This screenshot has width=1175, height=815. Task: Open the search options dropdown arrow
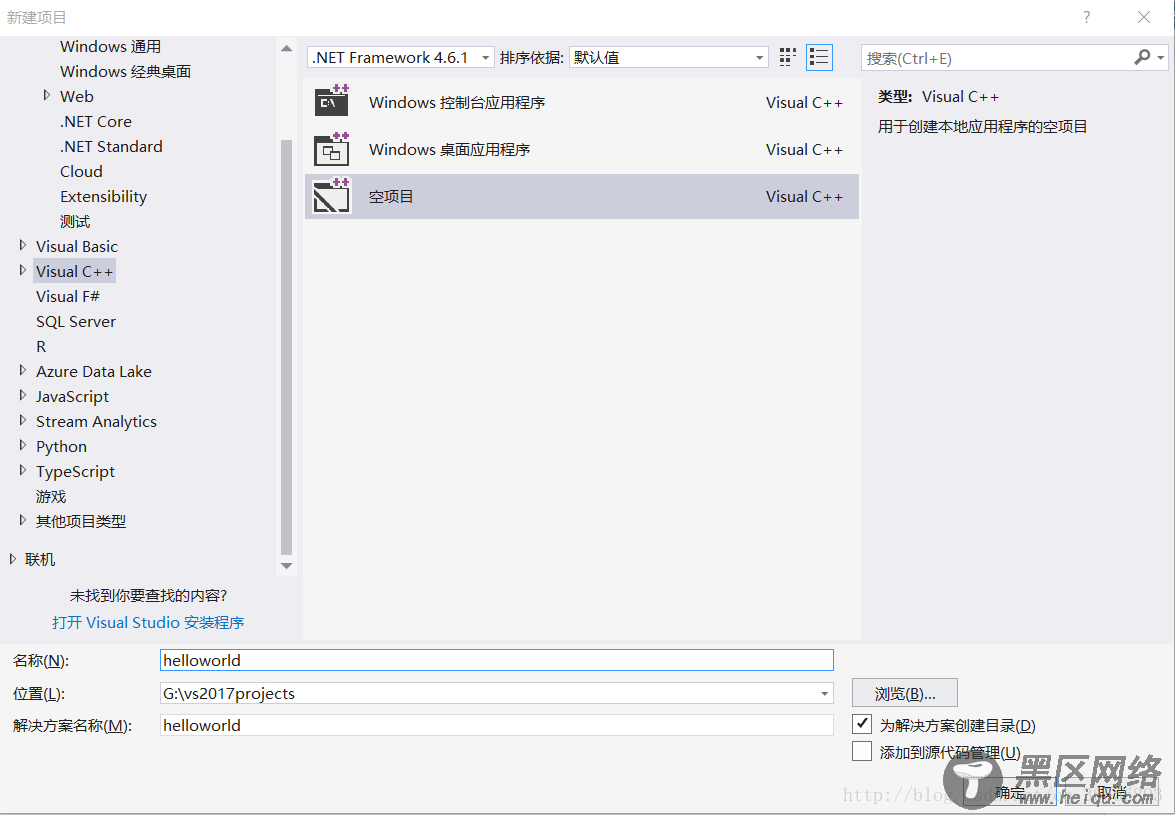[x=1161, y=58]
